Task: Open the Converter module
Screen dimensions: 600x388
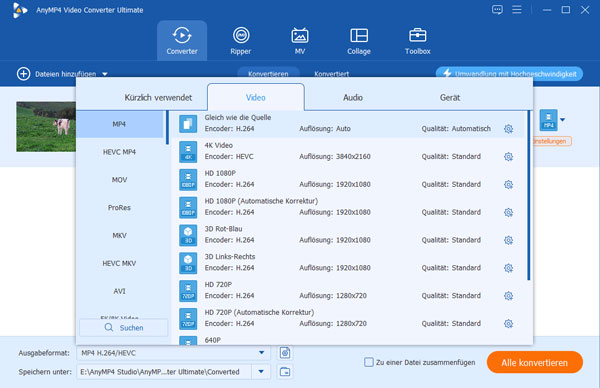Action: click(x=182, y=41)
